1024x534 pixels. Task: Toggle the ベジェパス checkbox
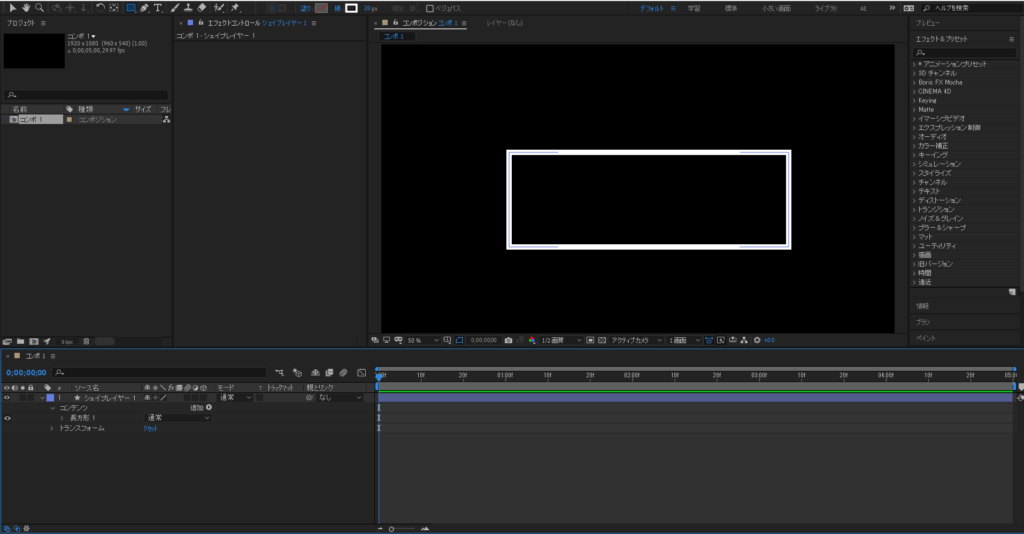pyautogui.click(x=430, y=8)
